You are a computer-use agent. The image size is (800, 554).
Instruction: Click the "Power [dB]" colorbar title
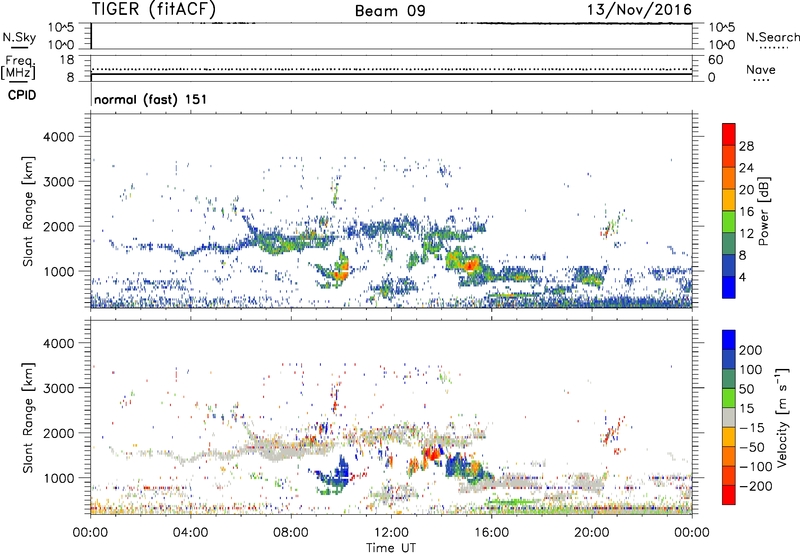point(764,211)
